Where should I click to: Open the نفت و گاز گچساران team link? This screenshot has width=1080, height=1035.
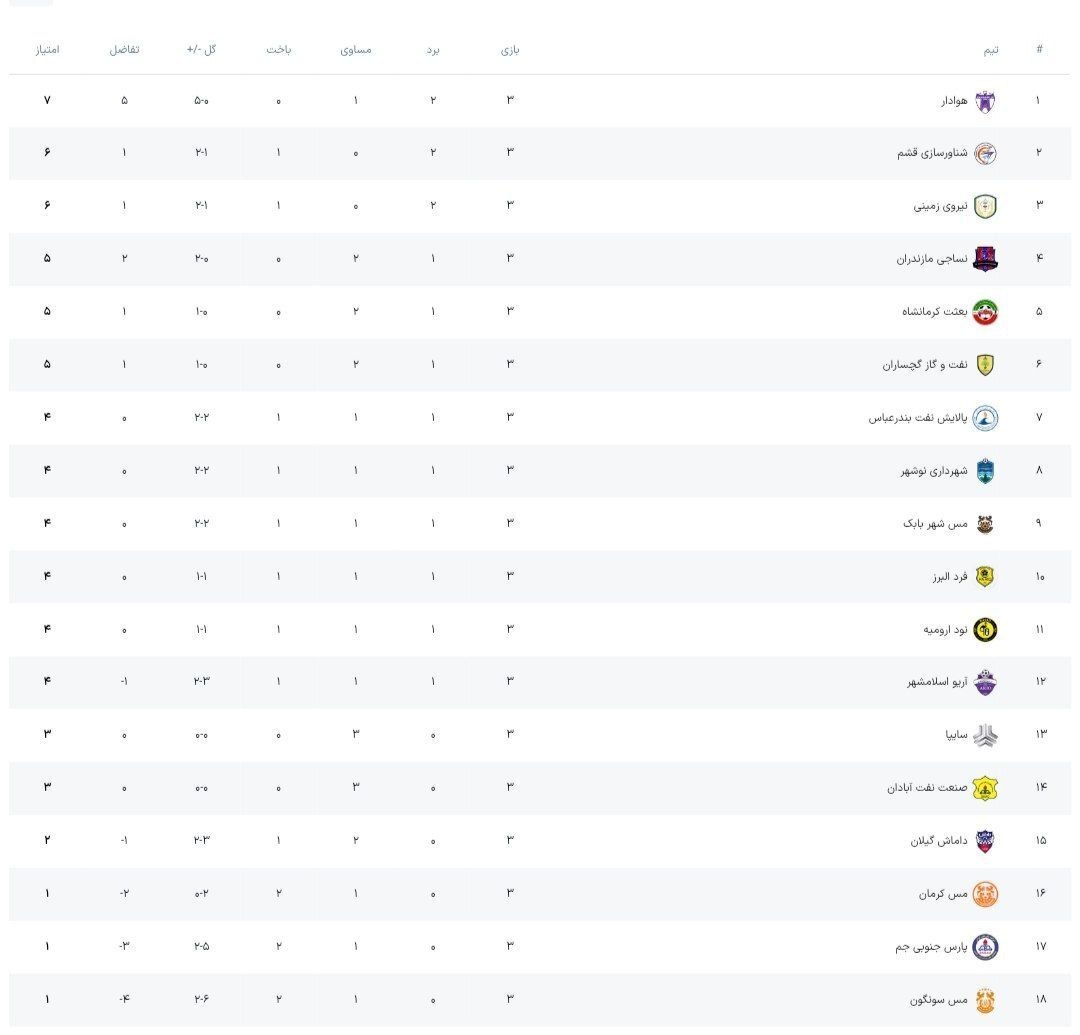click(x=925, y=365)
